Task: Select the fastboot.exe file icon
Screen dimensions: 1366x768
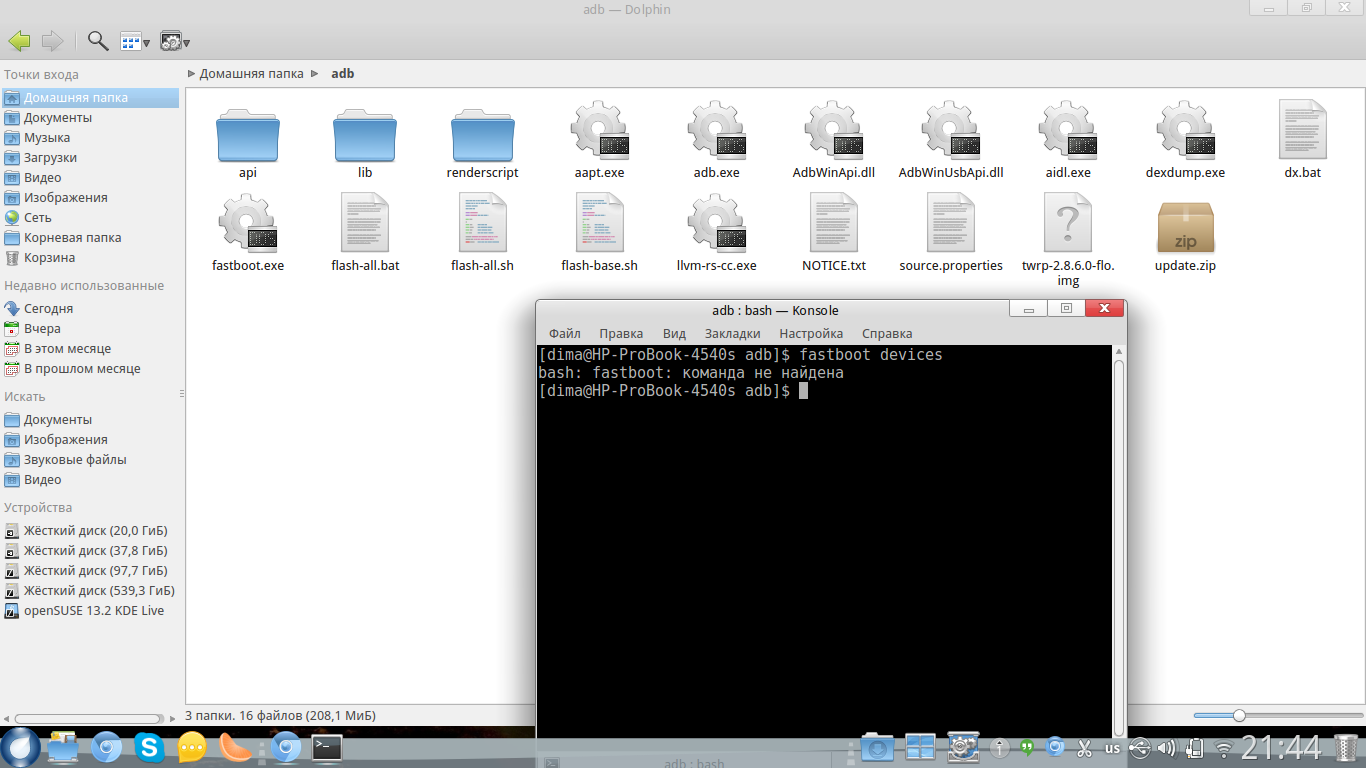Action: pos(248,226)
